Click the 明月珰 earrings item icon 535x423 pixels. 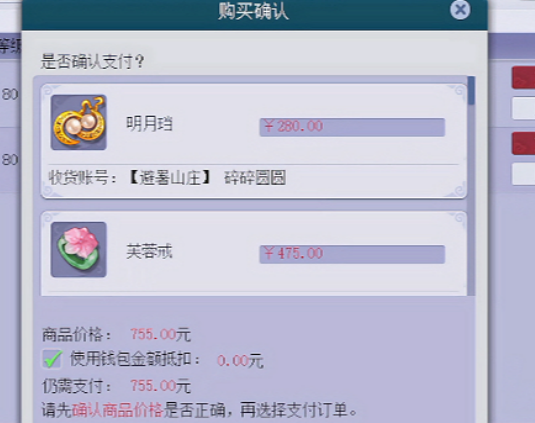pyautogui.click(x=78, y=122)
